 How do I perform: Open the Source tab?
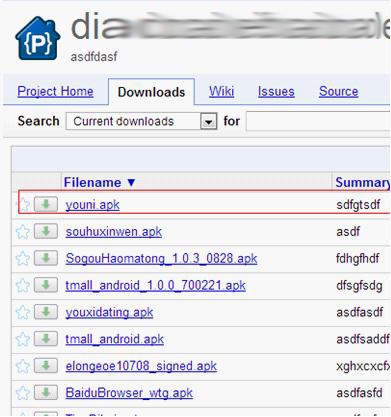pyautogui.click(x=339, y=91)
